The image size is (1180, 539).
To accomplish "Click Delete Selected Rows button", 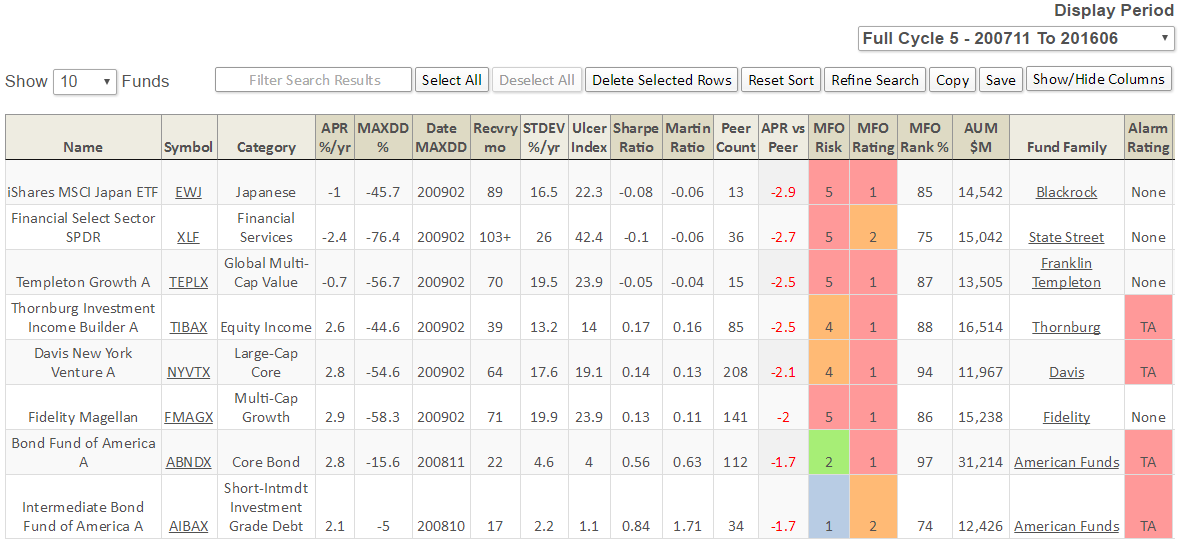I will pos(661,80).
